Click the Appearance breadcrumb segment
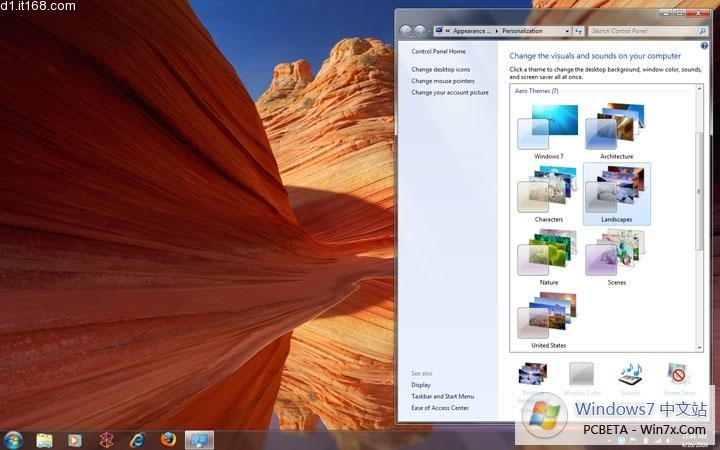This screenshot has width=720, height=450. click(x=471, y=31)
